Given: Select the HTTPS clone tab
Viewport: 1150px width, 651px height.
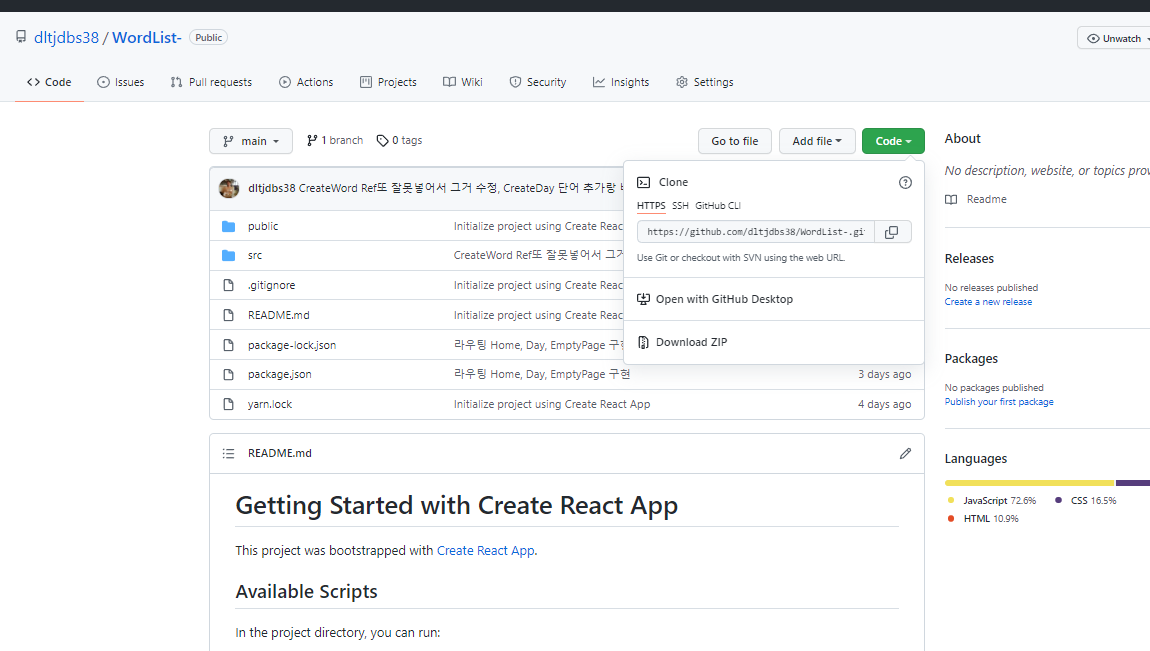Looking at the screenshot, I should pos(651,206).
